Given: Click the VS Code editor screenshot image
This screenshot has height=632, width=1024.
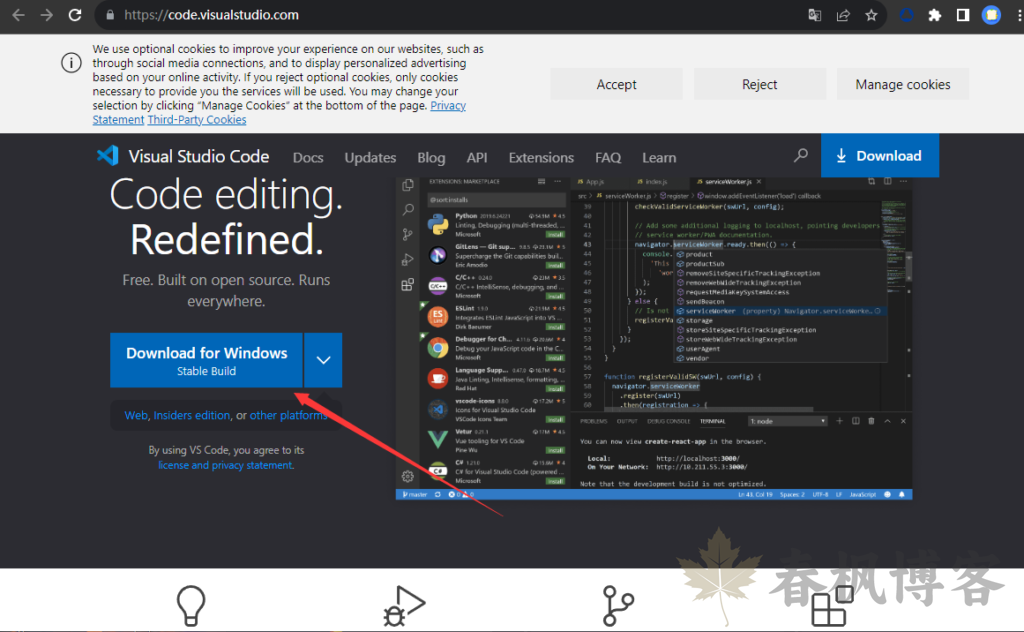Looking at the screenshot, I should click(x=654, y=338).
